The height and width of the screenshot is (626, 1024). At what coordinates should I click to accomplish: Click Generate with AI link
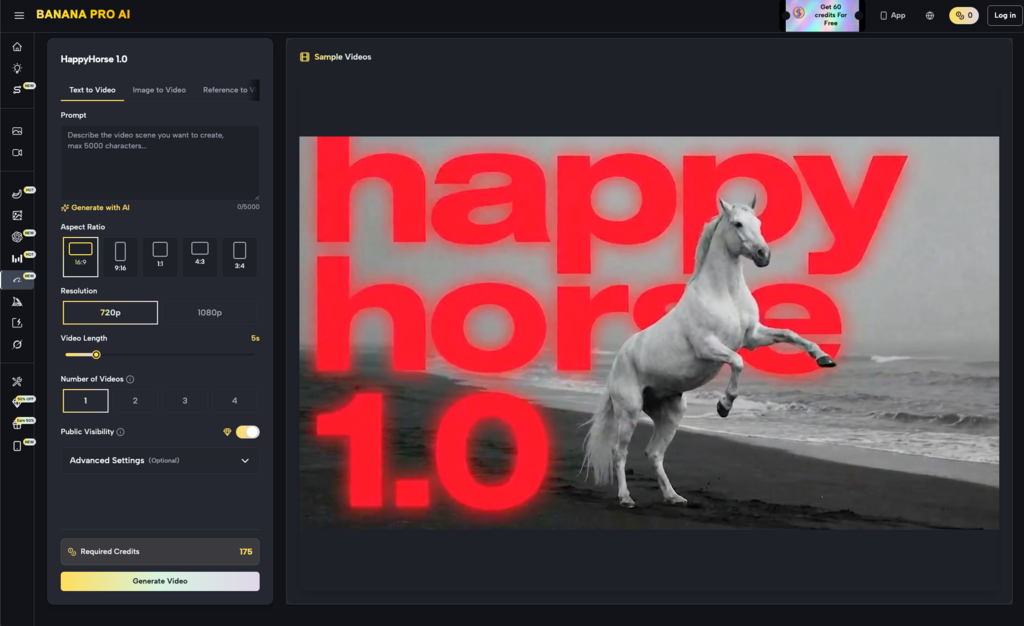95,208
